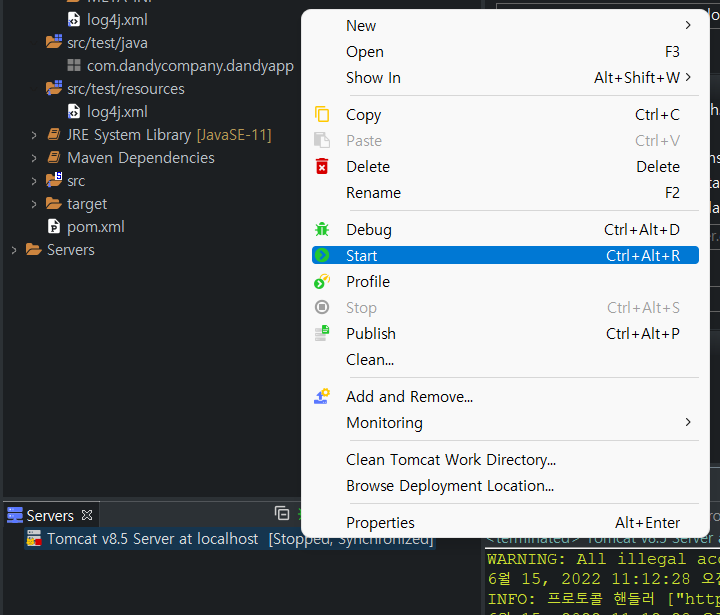
Task: Select com.dandycompany.dandyapp package
Action: pyautogui.click(x=190, y=66)
